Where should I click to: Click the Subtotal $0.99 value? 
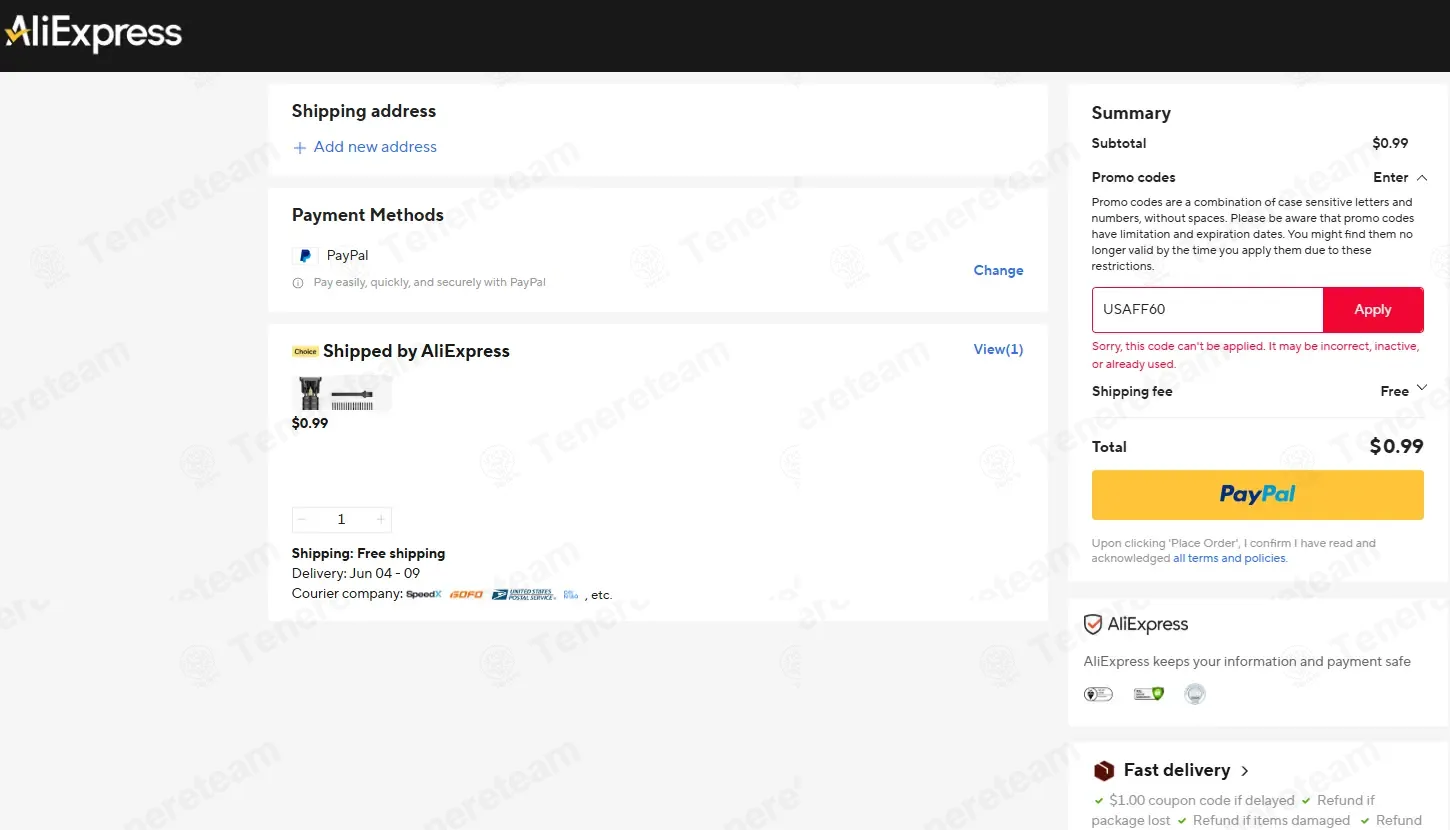1390,143
